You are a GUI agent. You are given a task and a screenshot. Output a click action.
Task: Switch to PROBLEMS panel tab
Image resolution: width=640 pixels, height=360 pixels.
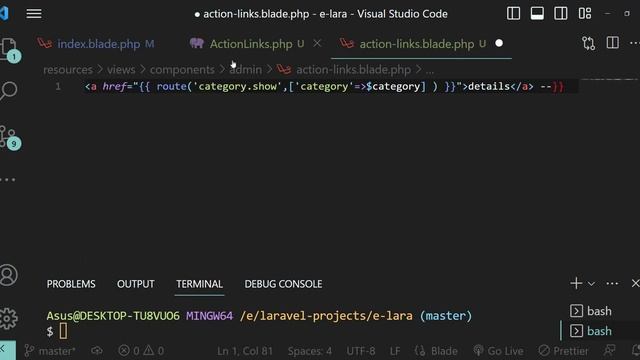71,284
